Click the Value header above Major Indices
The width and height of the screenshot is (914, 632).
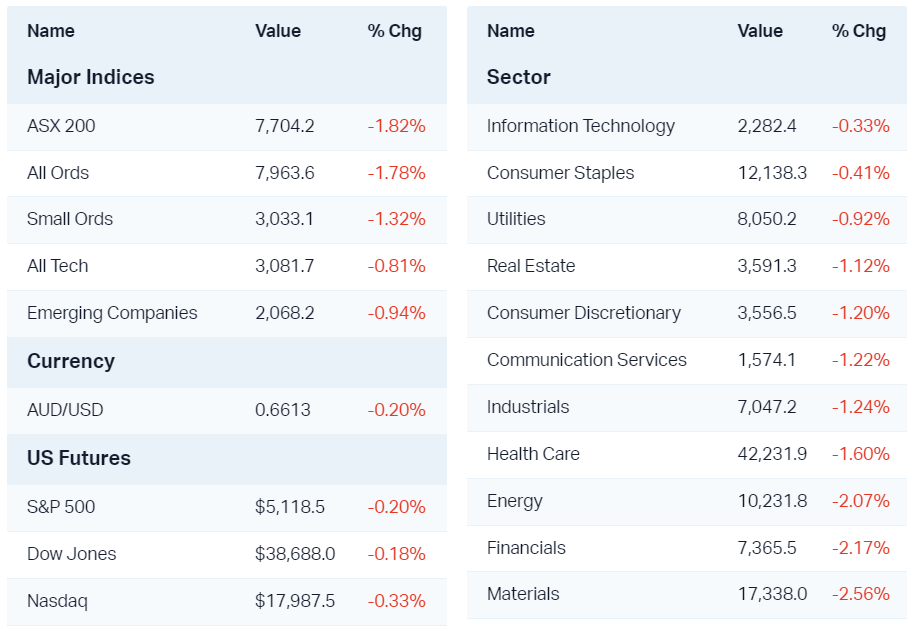(x=278, y=31)
